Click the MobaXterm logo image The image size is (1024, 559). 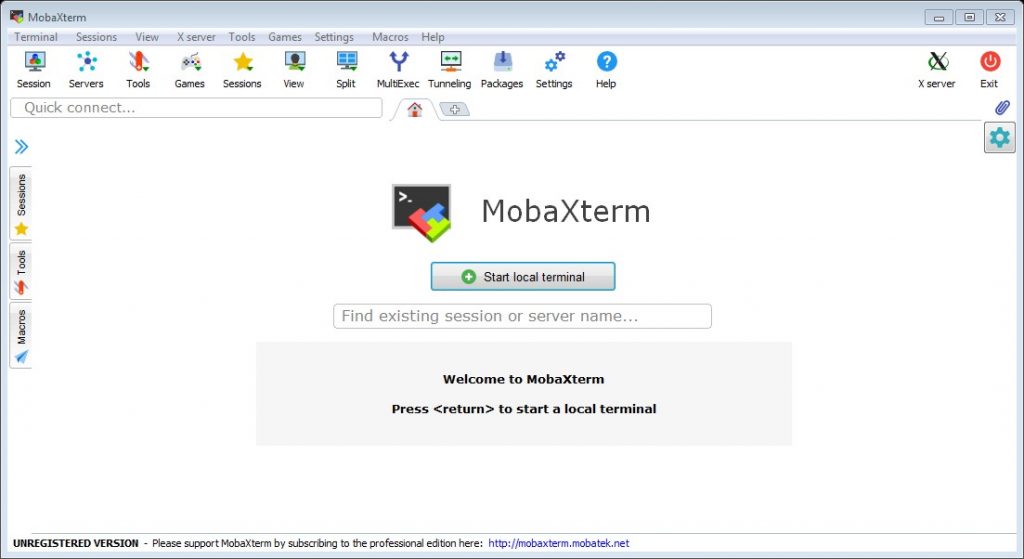pos(421,213)
